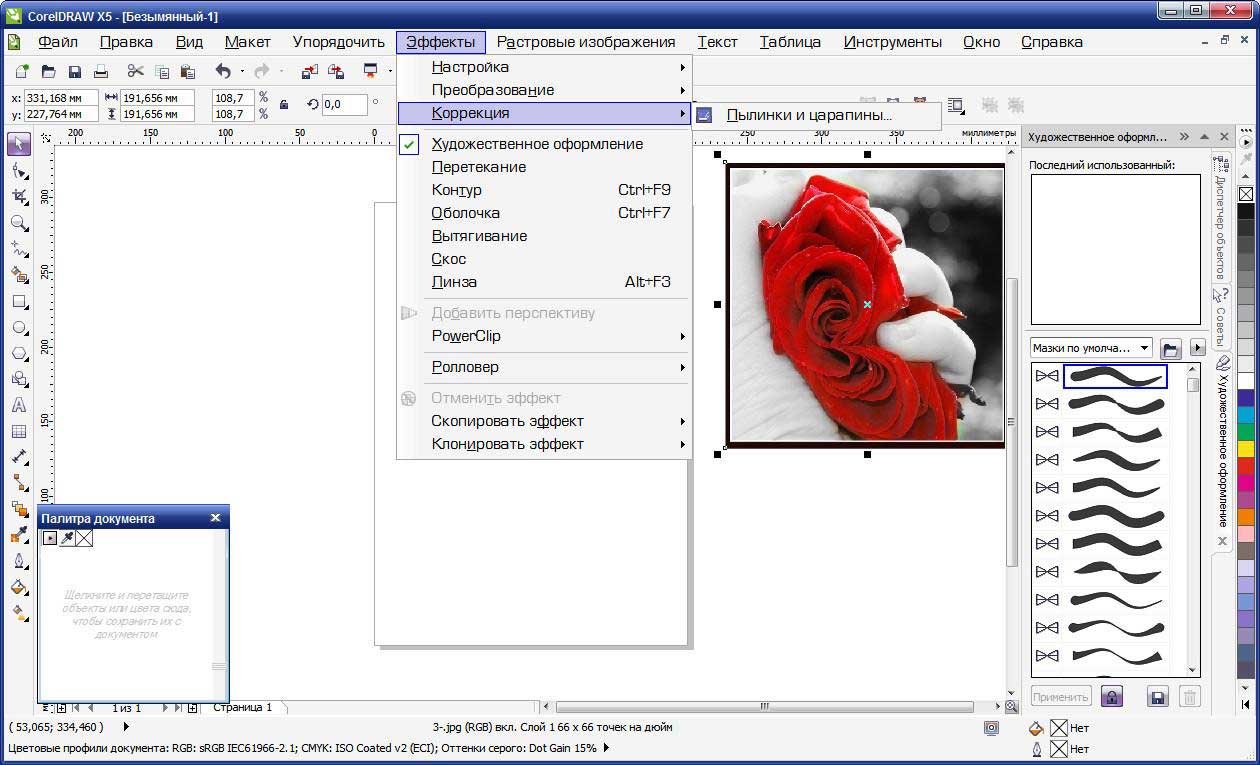Click the Линза menu entry
This screenshot has width=1260, height=765.
[x=454, y=282]
